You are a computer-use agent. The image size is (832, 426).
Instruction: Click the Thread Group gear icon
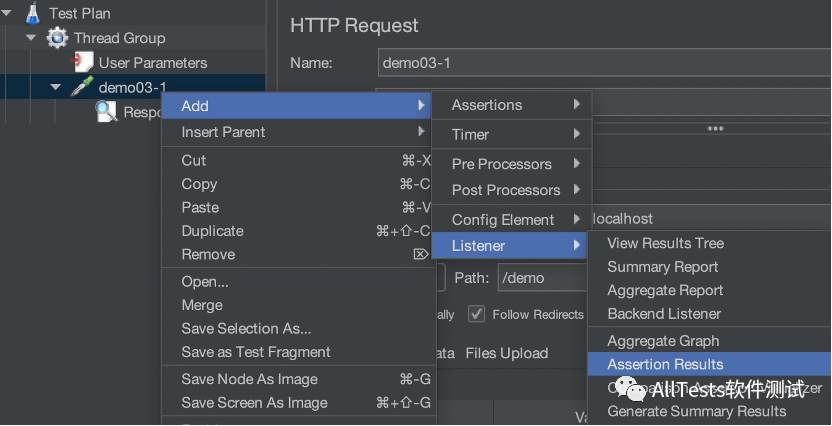click(57, 38)
